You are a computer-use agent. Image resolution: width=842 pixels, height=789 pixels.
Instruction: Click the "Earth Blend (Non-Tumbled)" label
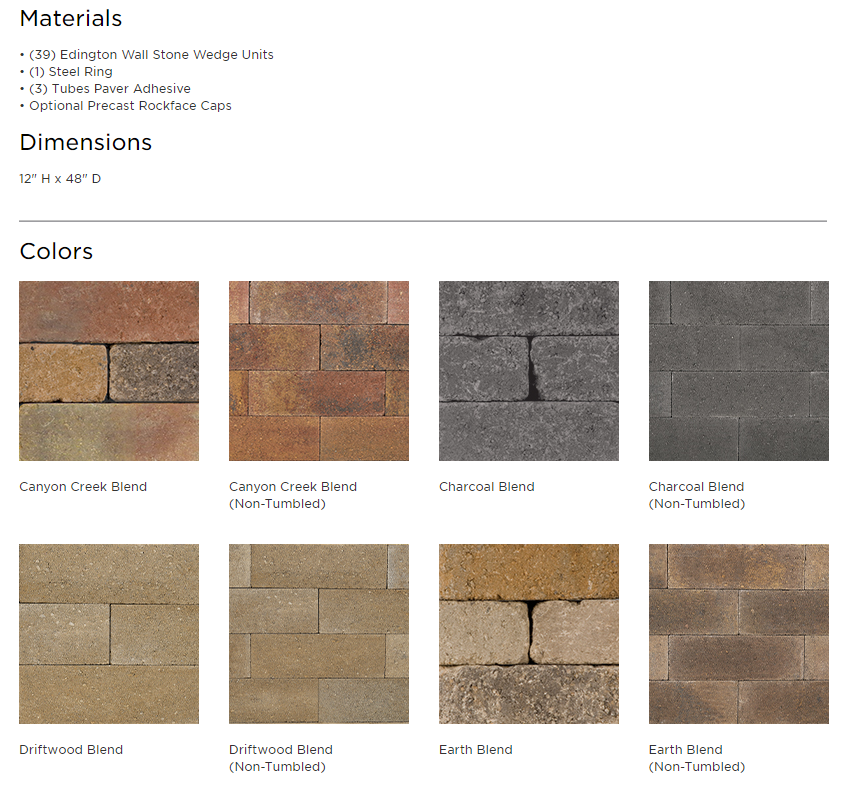tap(697, 758)
